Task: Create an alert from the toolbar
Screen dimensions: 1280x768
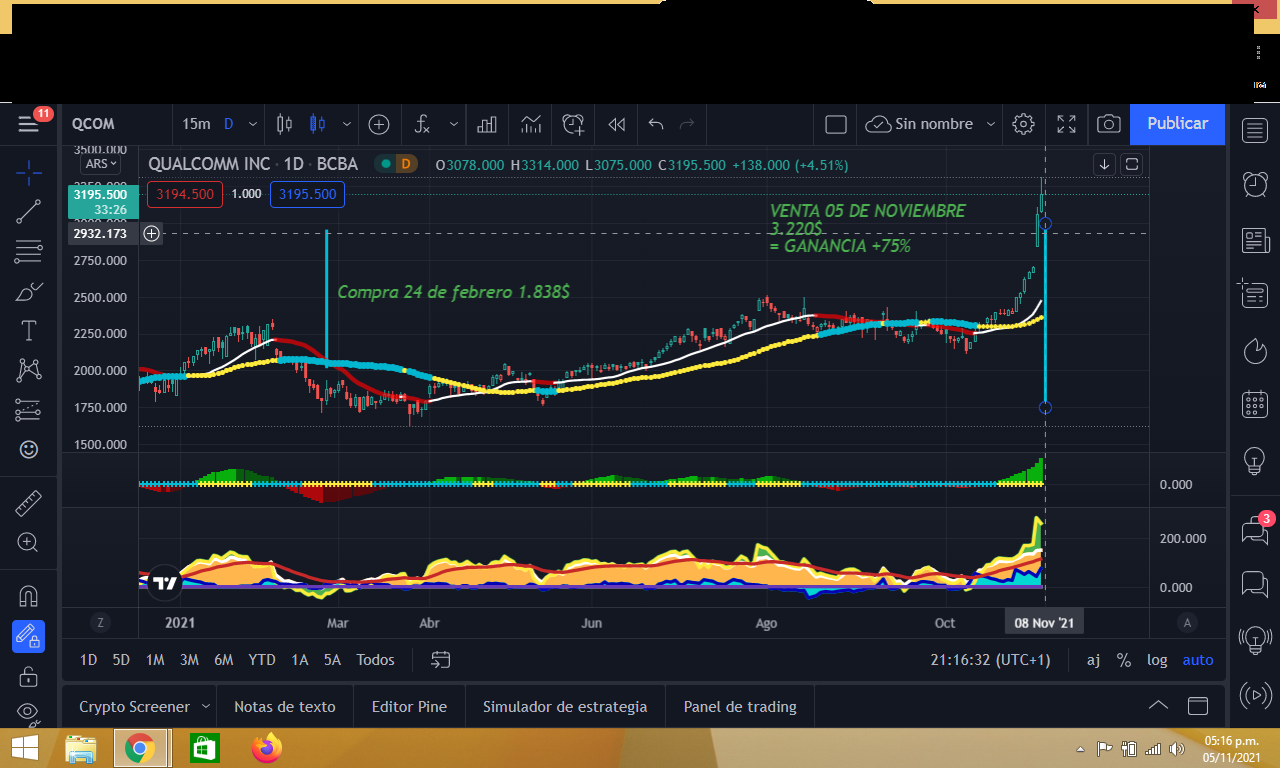Action: 573,124
